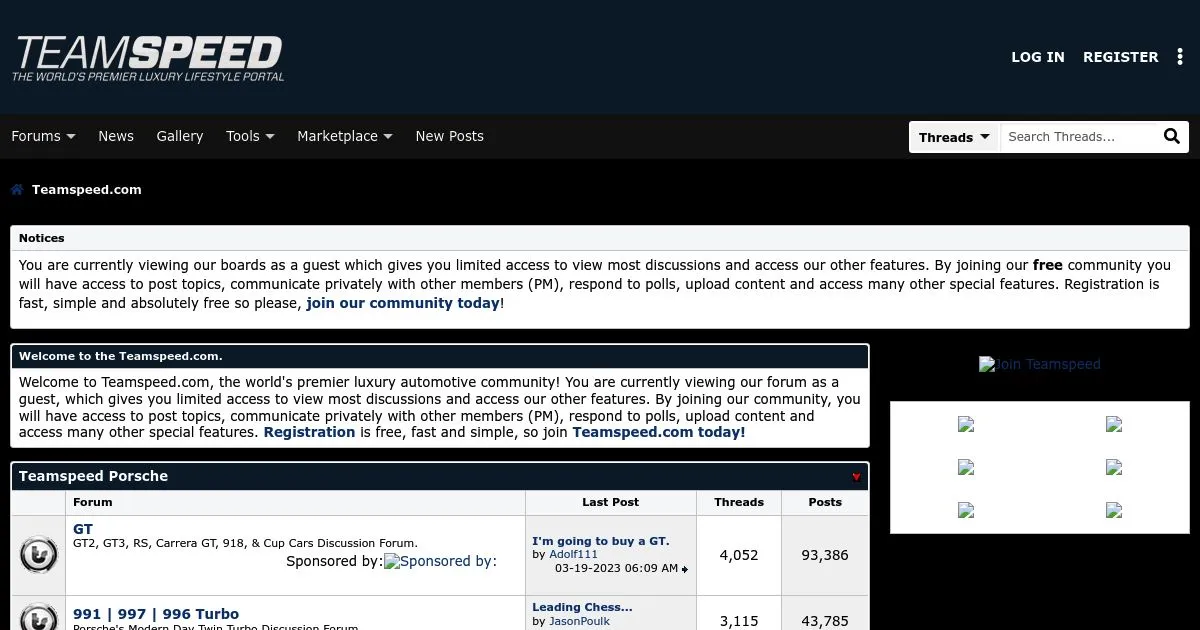Click the Teamspeed.com today! link

click(659, 433)
